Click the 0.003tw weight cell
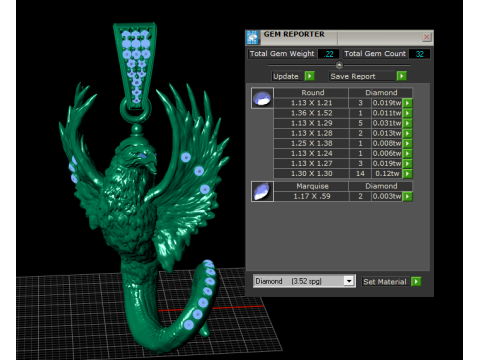 tap(387, 196)
